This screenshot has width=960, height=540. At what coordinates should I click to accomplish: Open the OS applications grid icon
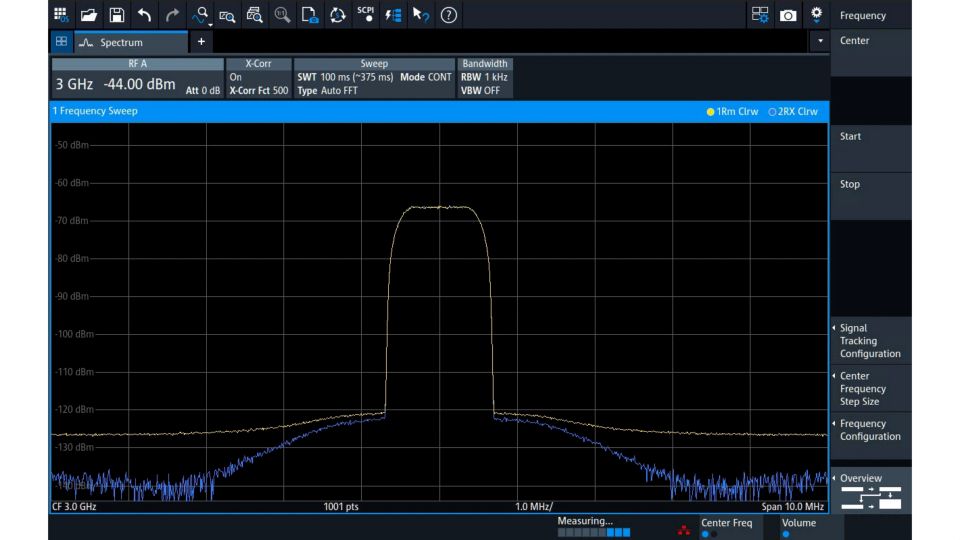pyautogui.click(x=61, y=15)
